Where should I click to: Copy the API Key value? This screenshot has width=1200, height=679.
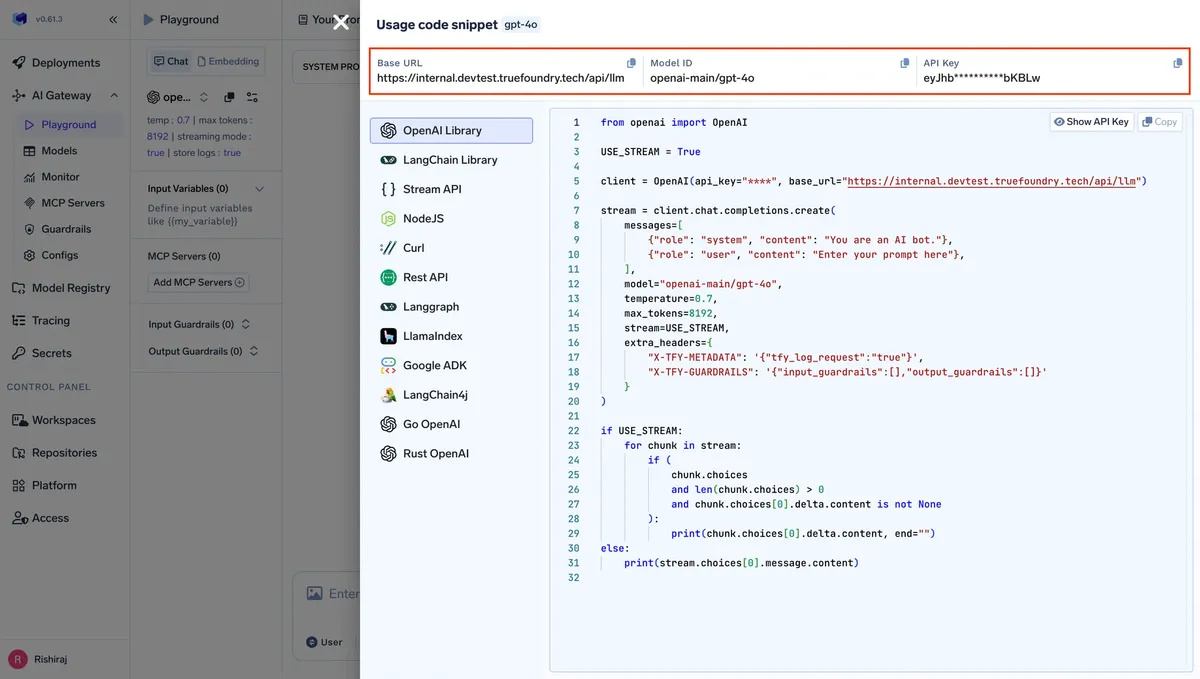coord(1177,64)
